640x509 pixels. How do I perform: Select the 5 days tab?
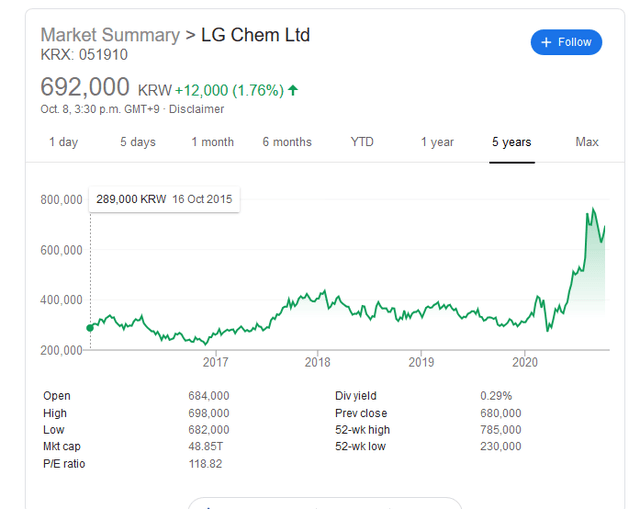(138, 142)
